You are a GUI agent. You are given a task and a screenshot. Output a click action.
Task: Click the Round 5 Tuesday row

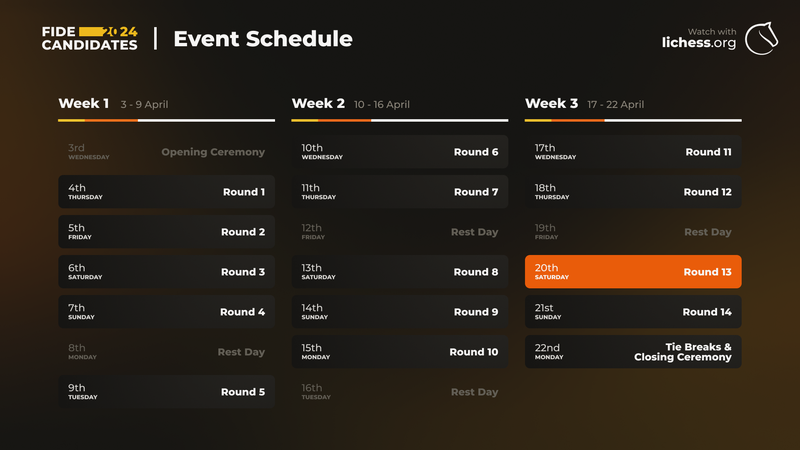pos(166,392)
